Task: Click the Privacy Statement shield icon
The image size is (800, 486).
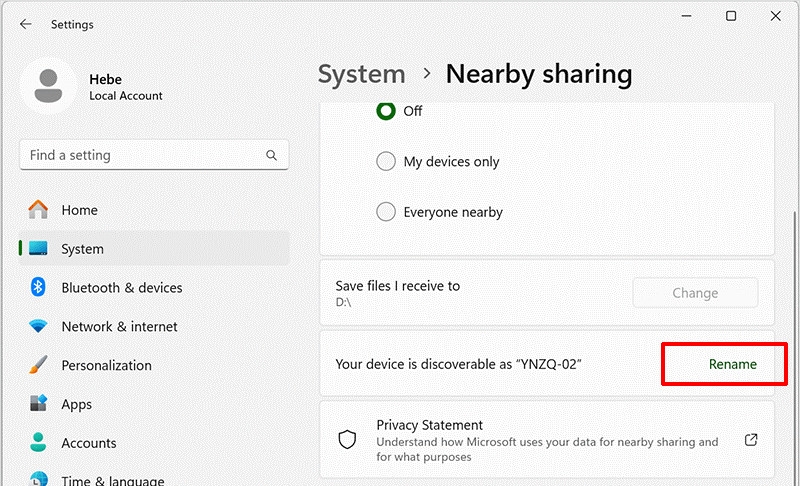Action: click(347, 440)
